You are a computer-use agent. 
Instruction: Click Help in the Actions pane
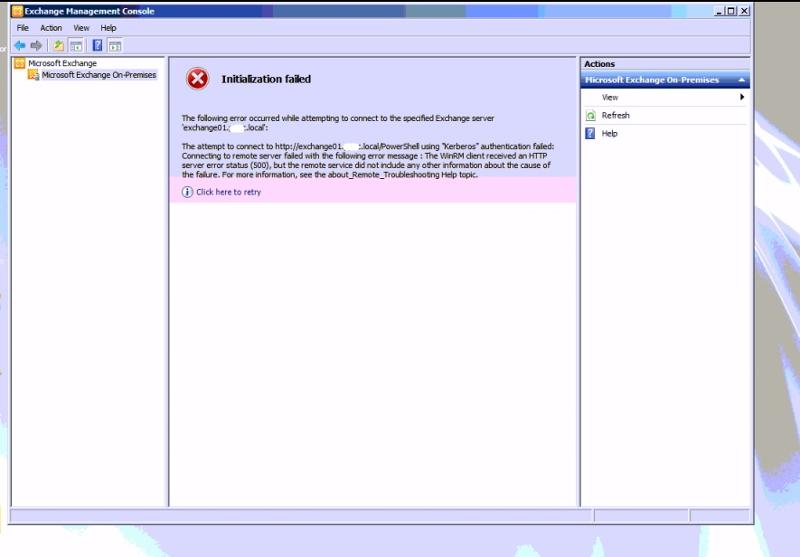(x=609, y=134)
